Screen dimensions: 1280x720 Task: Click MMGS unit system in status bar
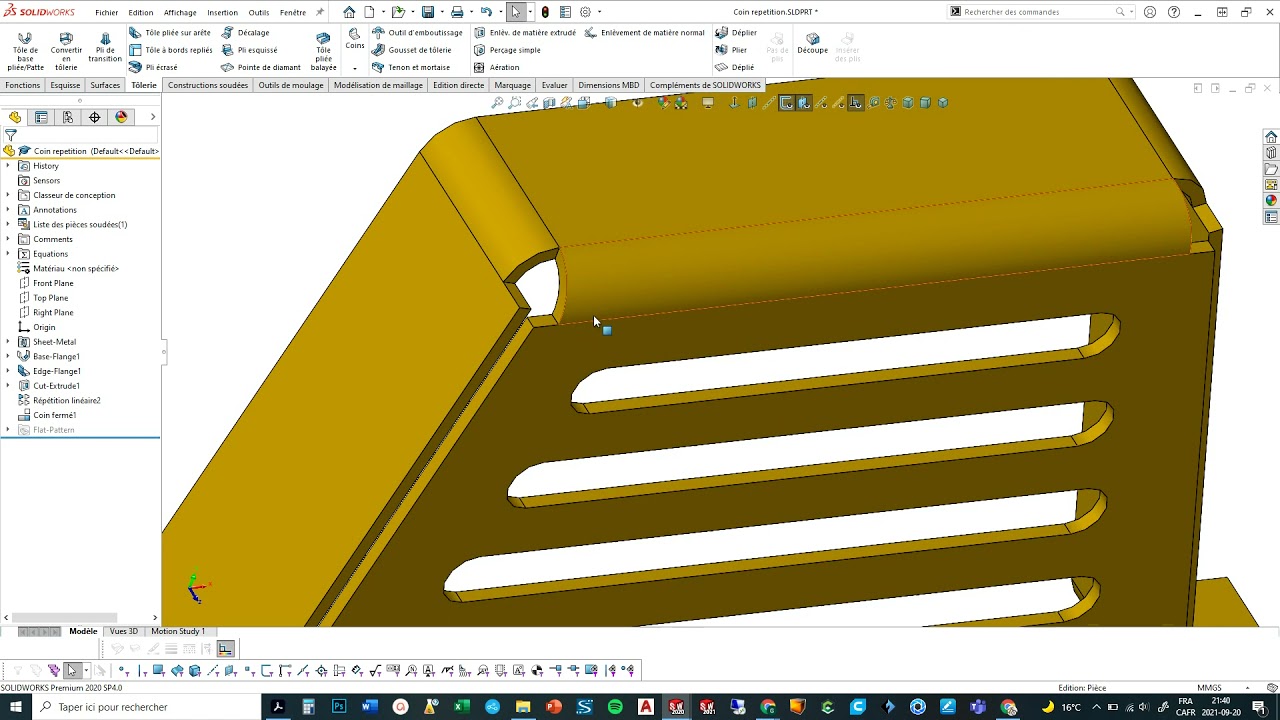tap(1209, 688)
